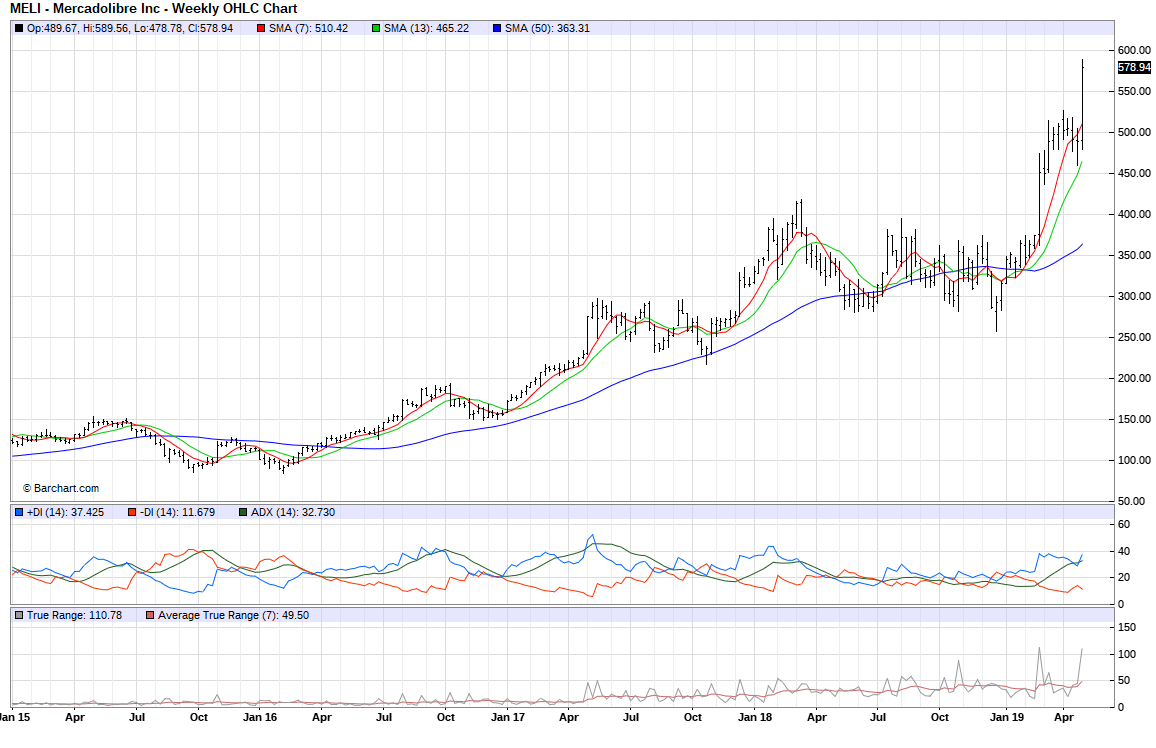
Task: Select the Jan 17 date label
Action: (x=508, y=717)
